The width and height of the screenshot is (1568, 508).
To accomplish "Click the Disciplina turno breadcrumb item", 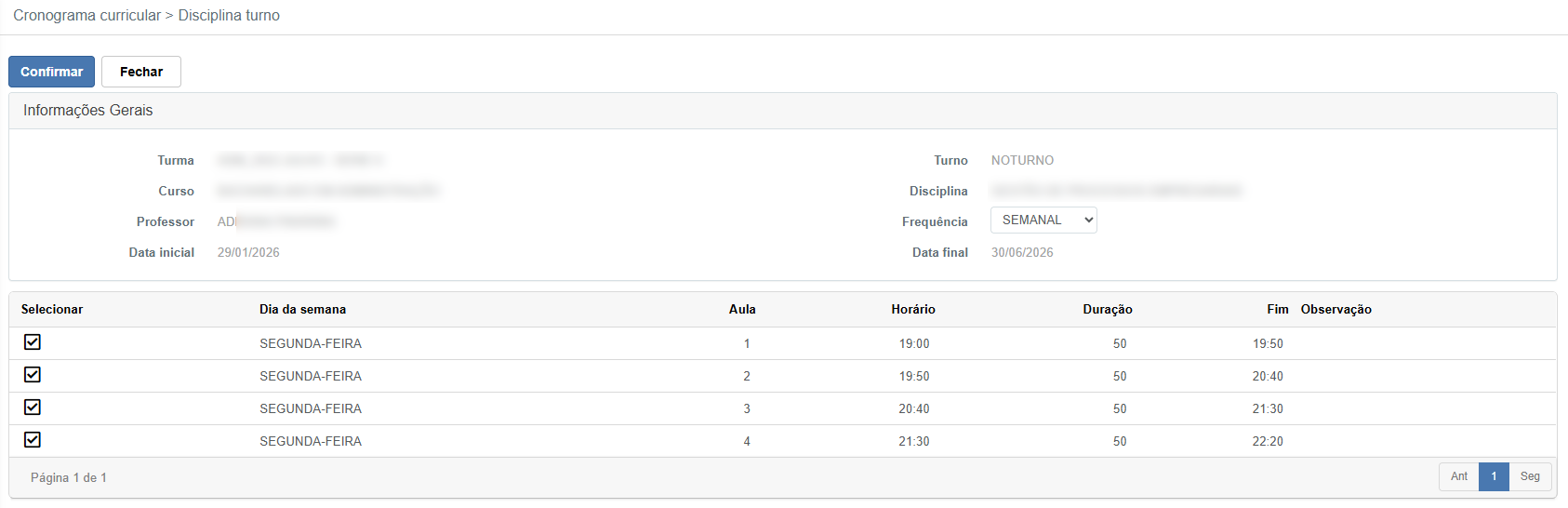I will click(x=229, y=16).
